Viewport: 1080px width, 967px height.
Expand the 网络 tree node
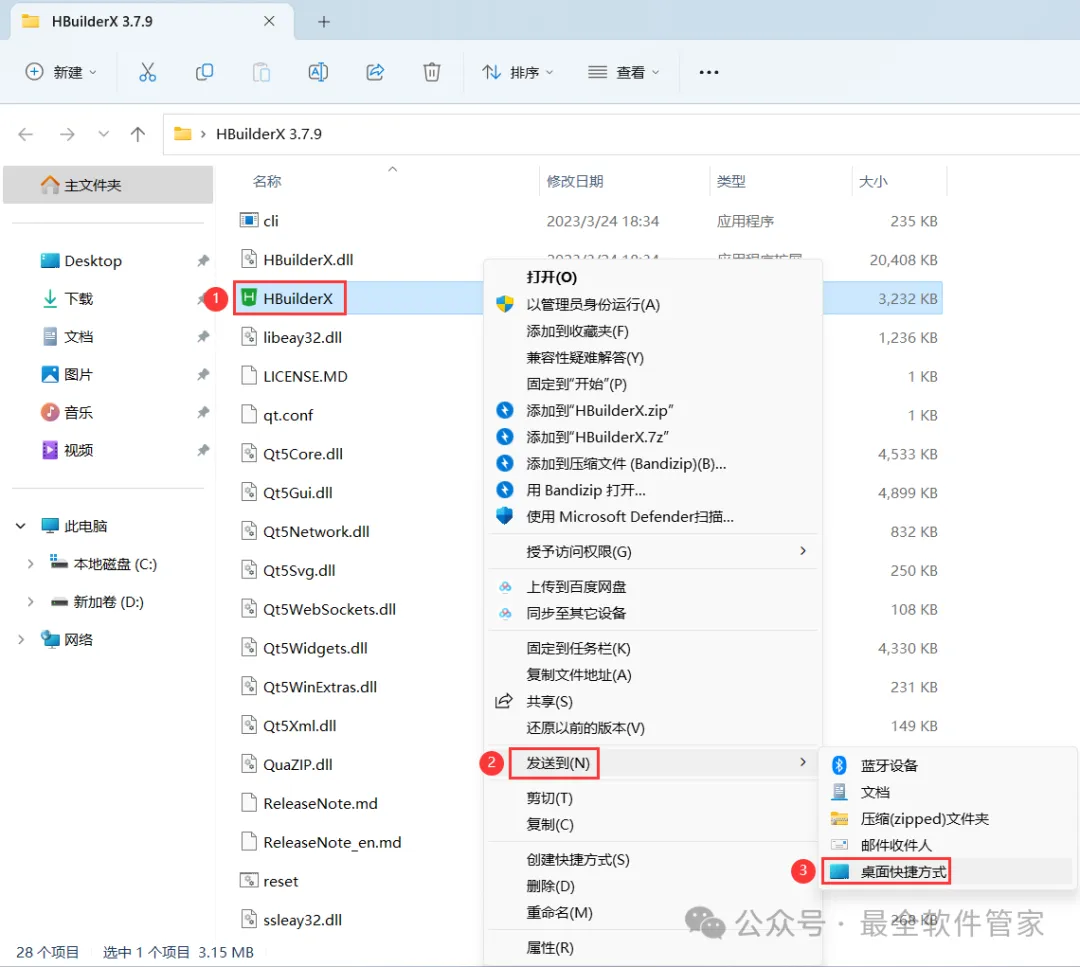tap(21, 640)
